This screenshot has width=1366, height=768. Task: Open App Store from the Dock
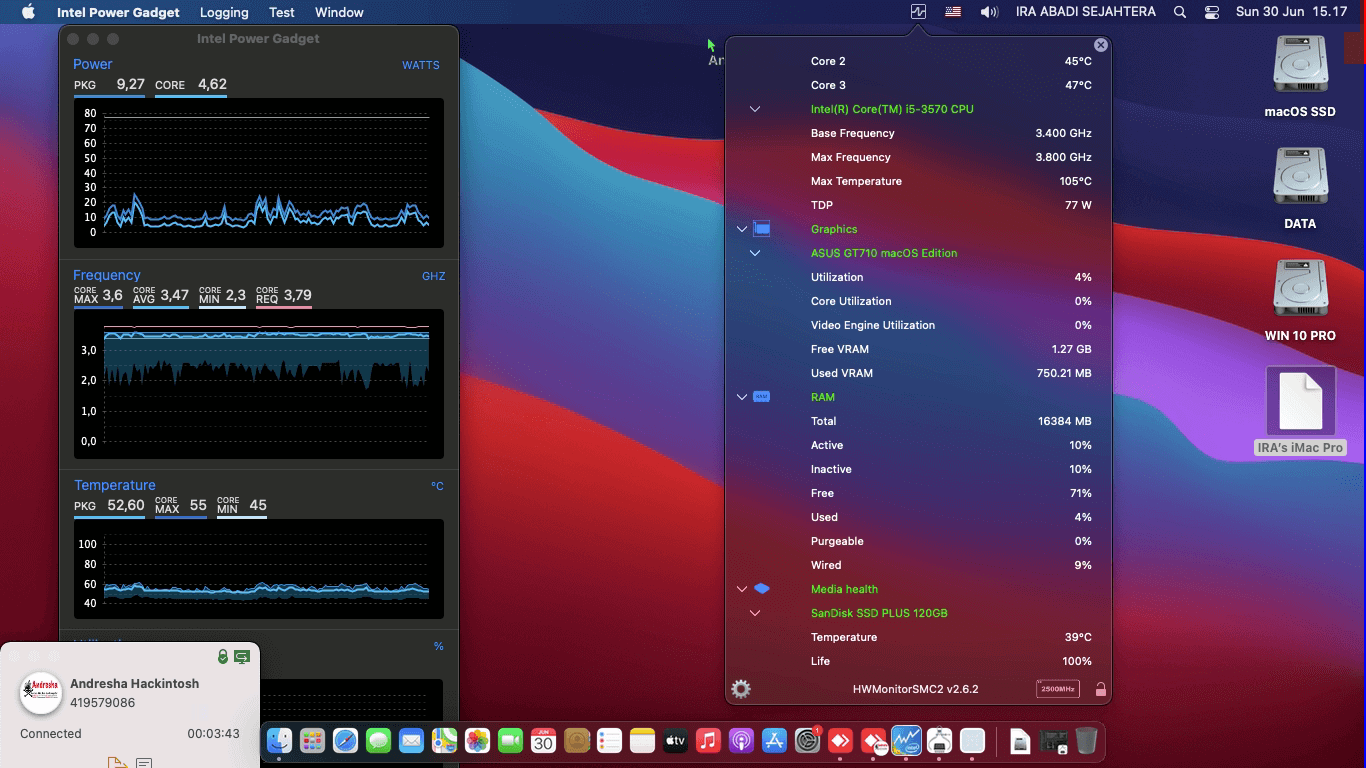(x=774, y=741)
